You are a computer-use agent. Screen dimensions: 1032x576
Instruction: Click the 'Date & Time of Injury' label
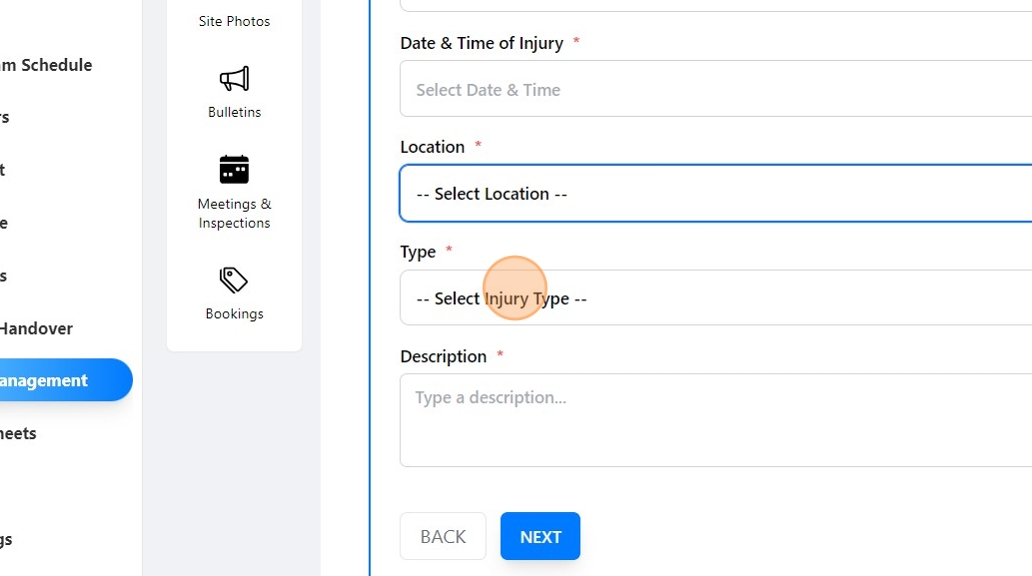(x=481, y=43)
